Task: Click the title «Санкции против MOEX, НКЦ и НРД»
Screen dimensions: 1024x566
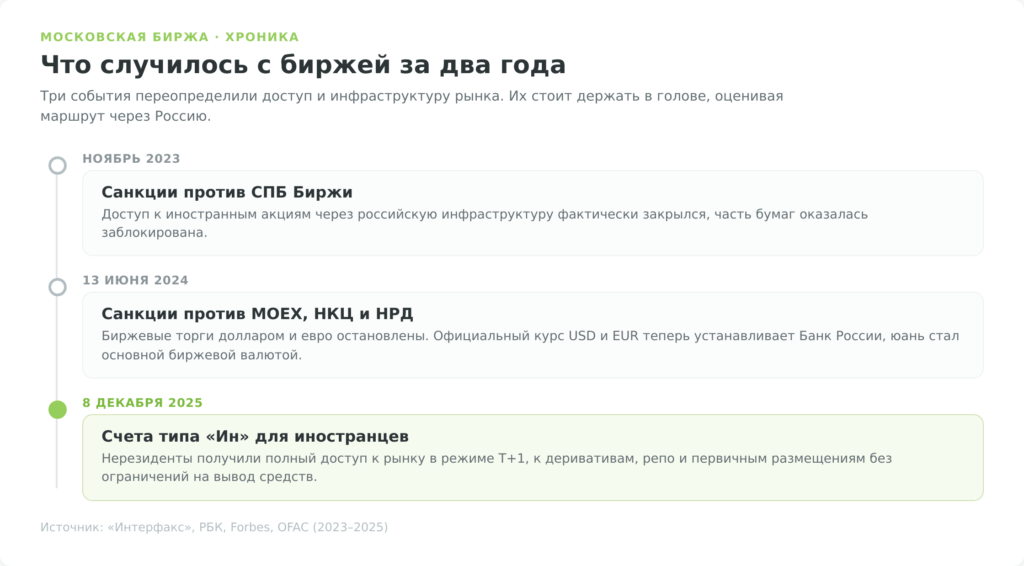Action: 257,314
